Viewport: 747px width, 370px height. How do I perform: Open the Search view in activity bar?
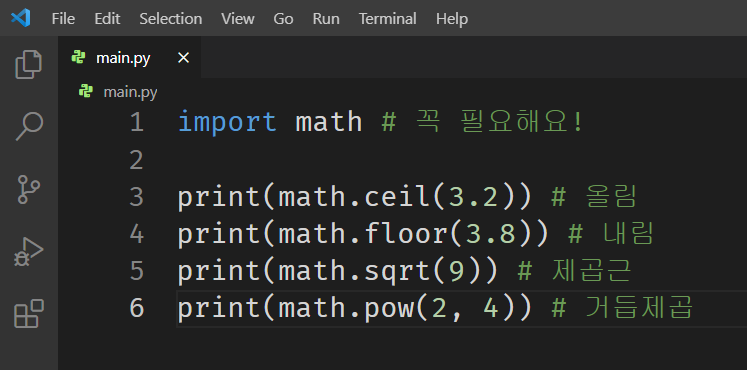29,127
